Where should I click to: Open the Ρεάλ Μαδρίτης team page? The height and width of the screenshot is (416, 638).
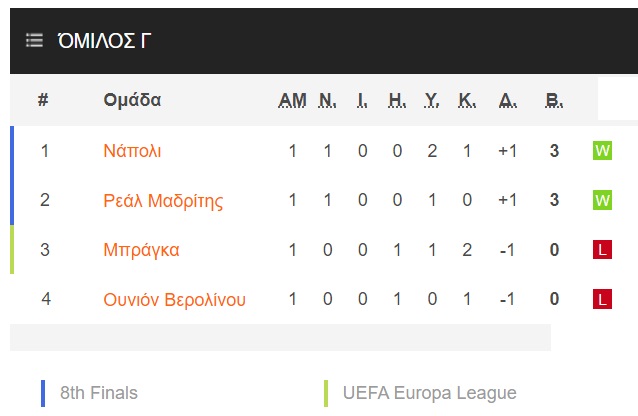coord(163,200)
